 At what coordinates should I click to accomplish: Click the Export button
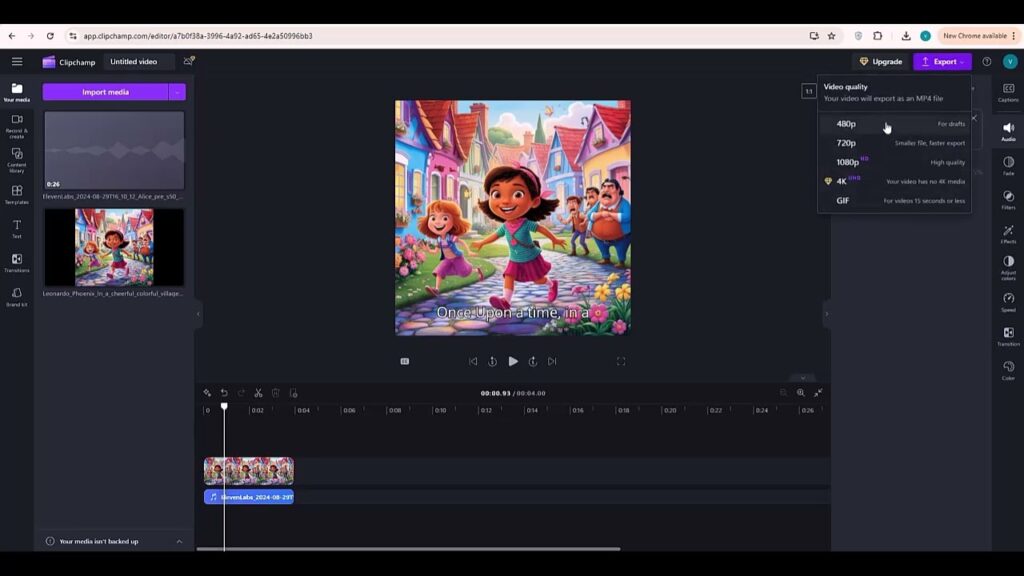point(942,61)
